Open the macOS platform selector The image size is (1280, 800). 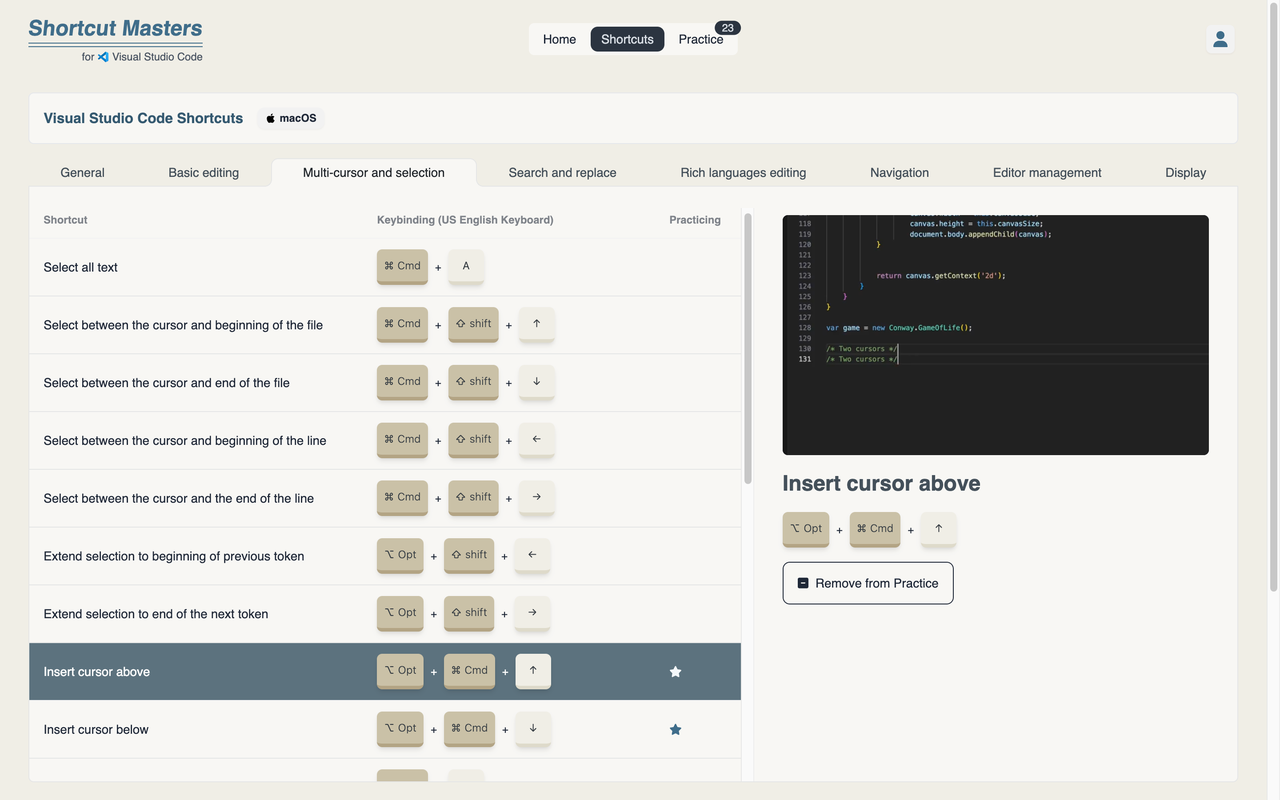pos(291,118)
